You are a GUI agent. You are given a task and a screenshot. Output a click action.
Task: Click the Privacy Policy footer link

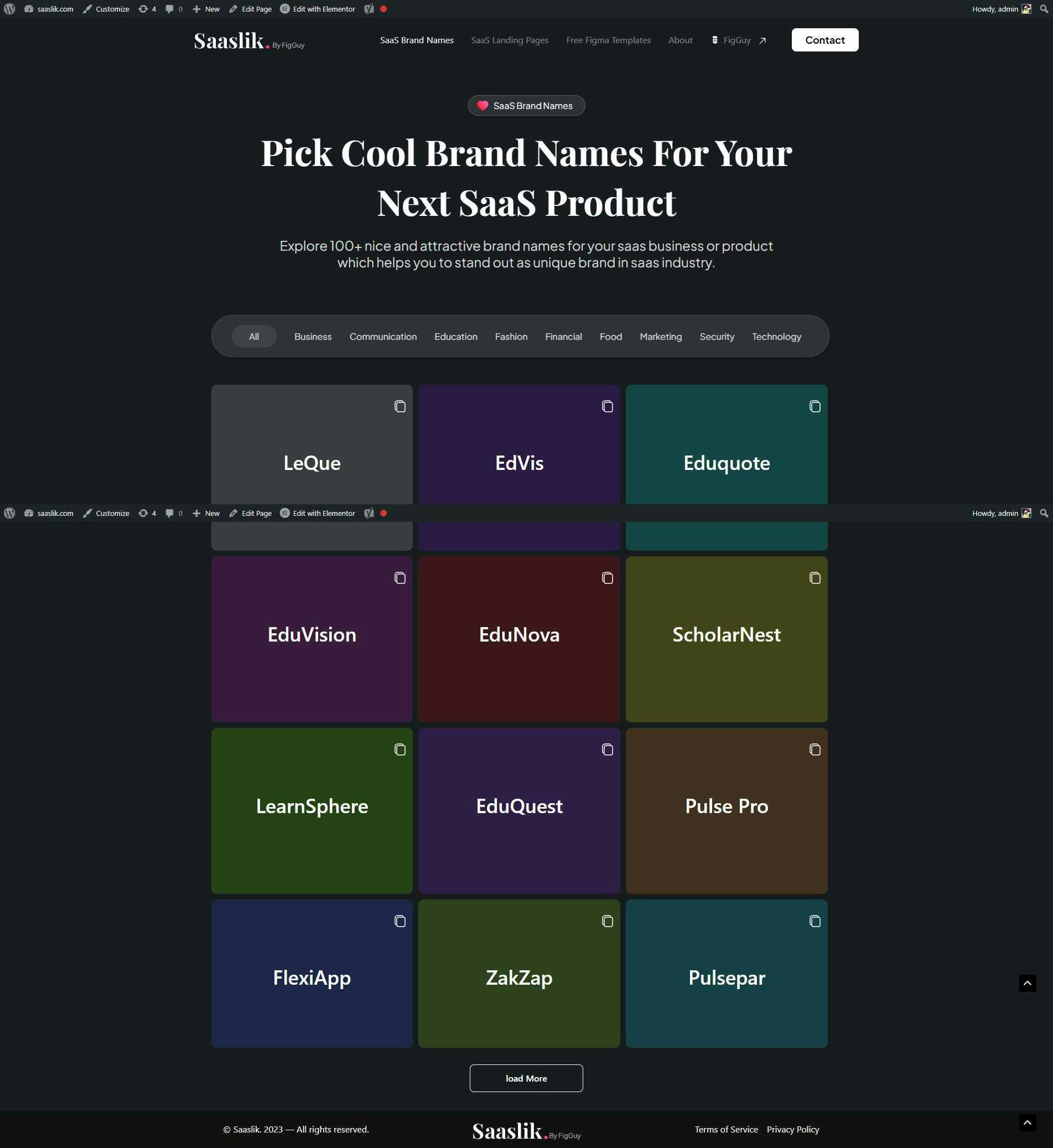(792, 1129)
